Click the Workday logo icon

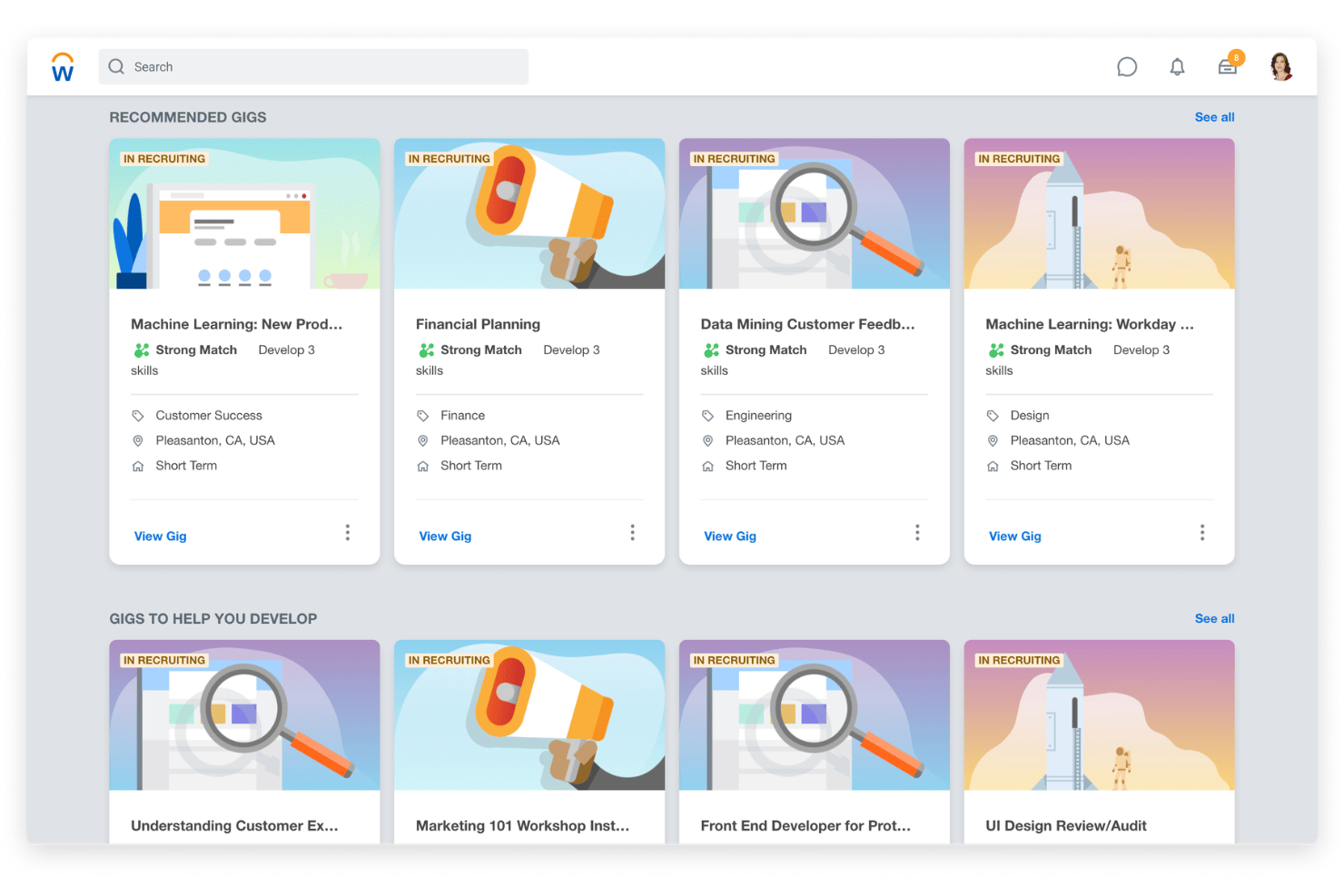coord(63,67)
